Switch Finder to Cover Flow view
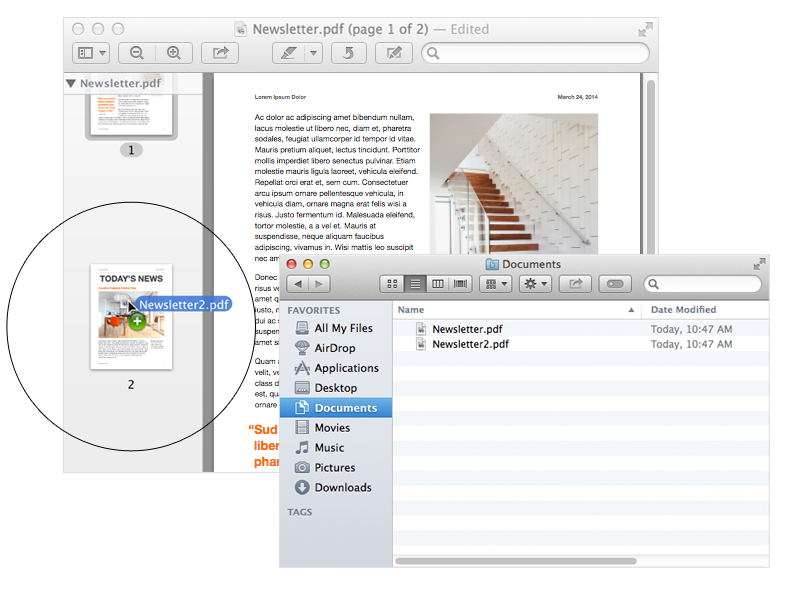This screenshot has width=800, height=600. tap(461, 284)
